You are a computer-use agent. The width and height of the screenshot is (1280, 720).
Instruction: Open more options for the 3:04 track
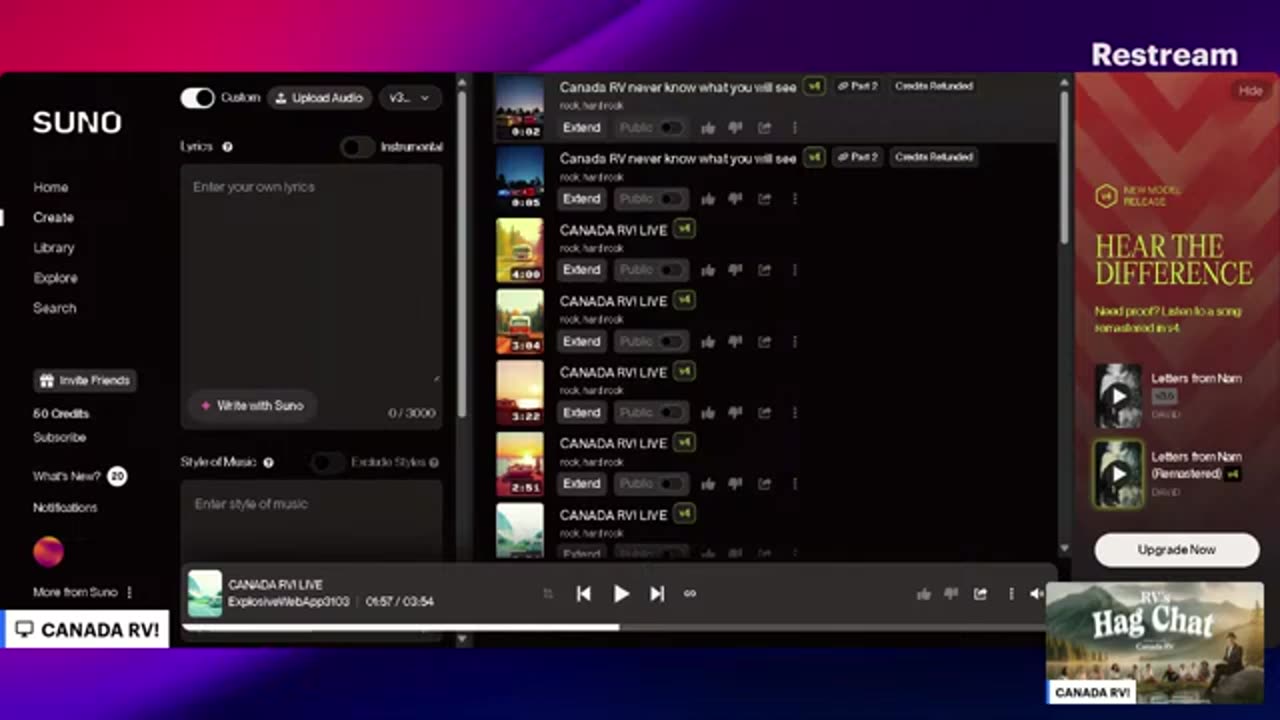point(795,341)
